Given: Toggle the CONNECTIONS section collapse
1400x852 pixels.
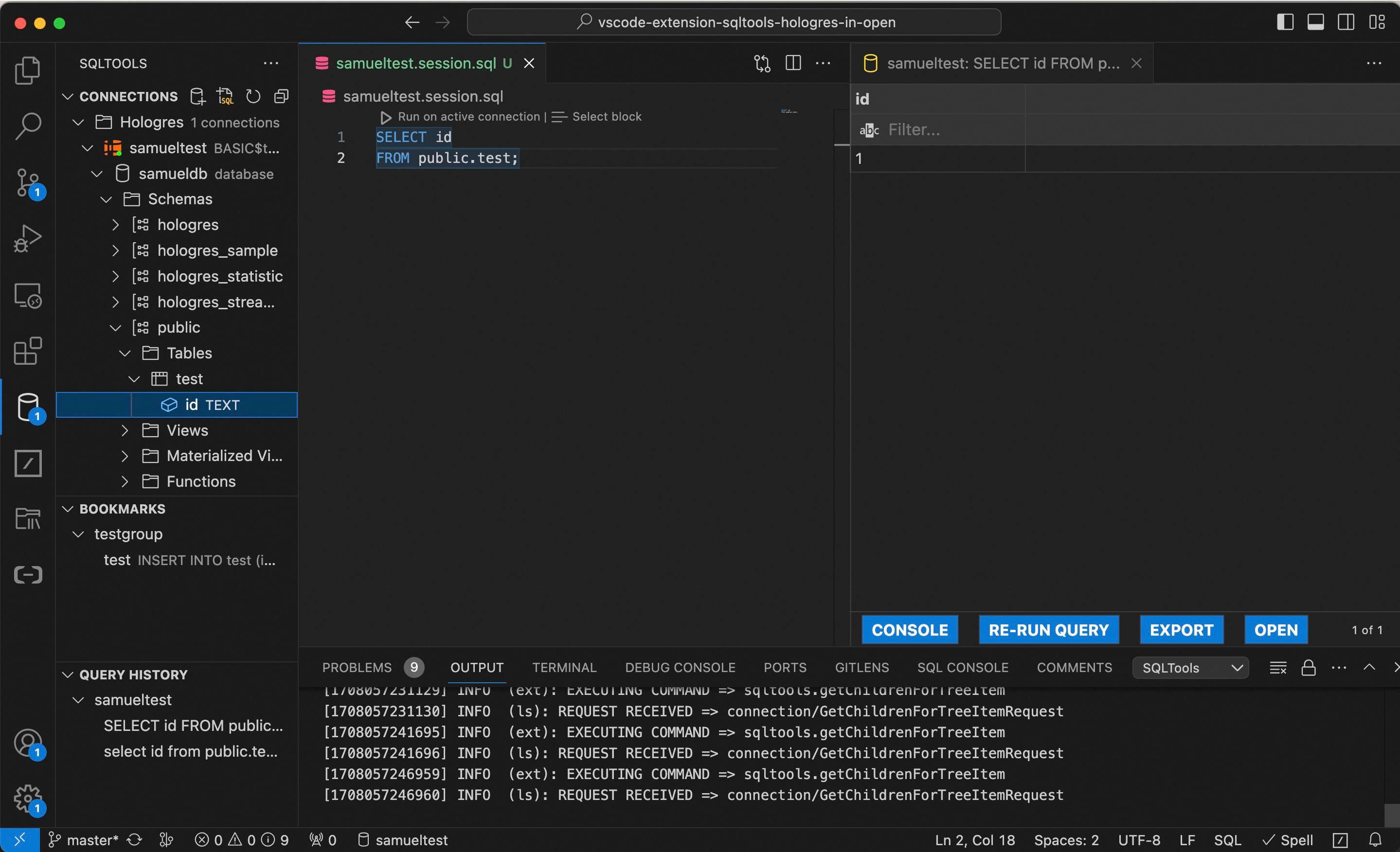Looking at the screenshot, I should (68, 97).
